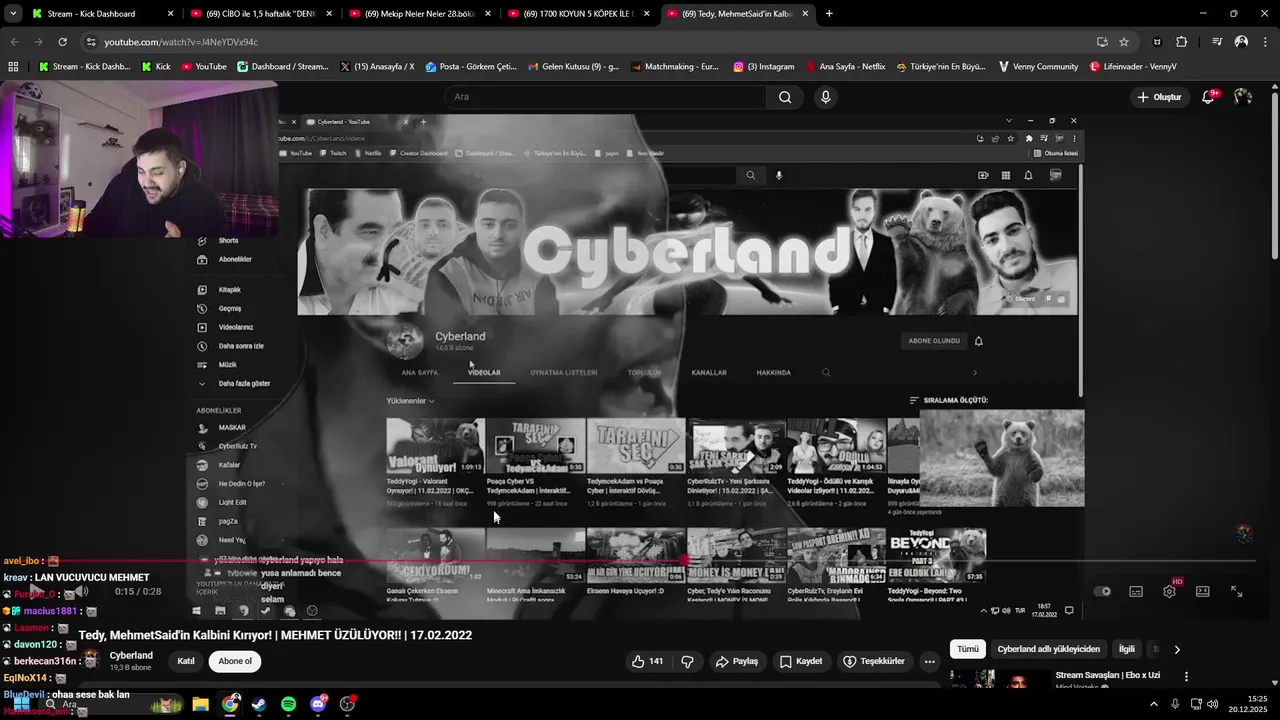Close the Tedy, MehmetSaid'in Kalbini tab
The height and width of the screenshot is (720, 1280).
(x=805, y=14)
